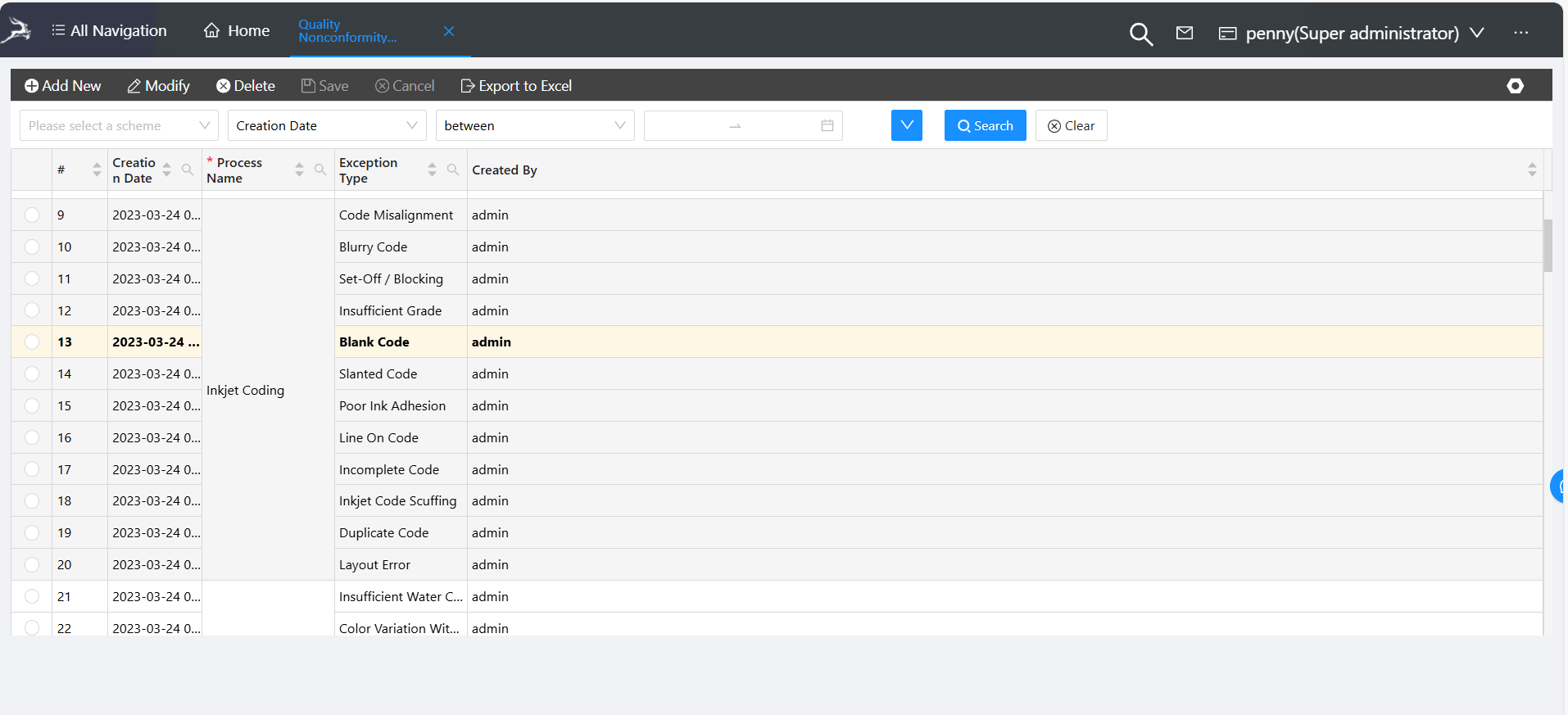The width and height of the screenshot is (1568, 715).
Task: Click Export to Excel
Action: click(516, 86)
